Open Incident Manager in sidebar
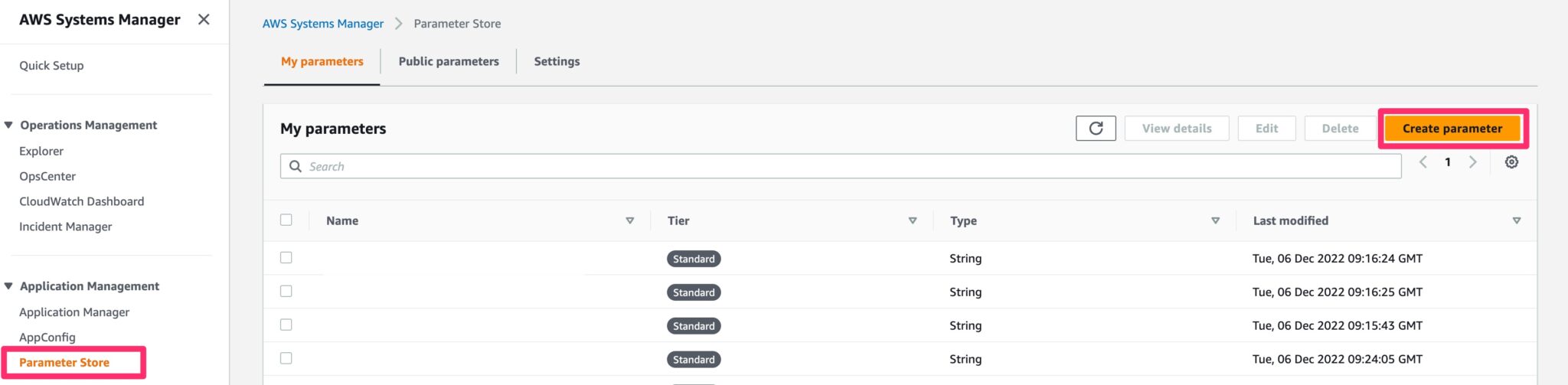 coord(66,227)
